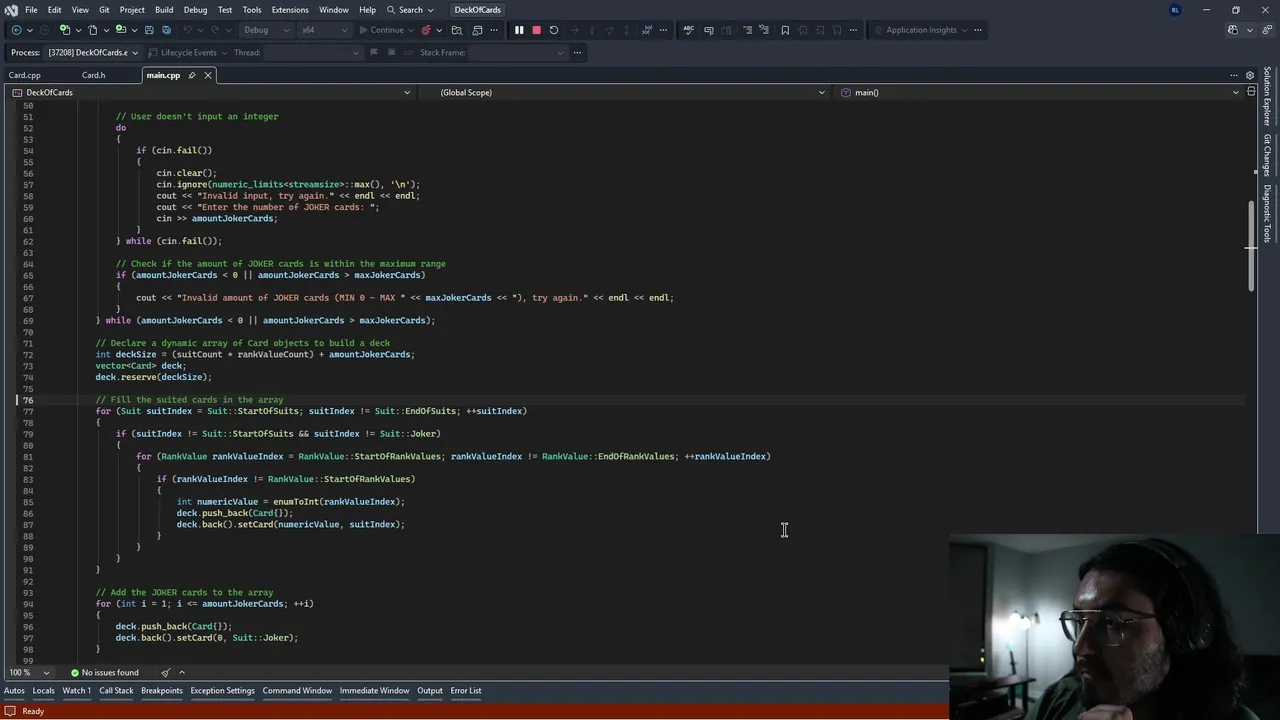
Task: Open the Debug configuration dropdown
Action: tap(266, 30)
